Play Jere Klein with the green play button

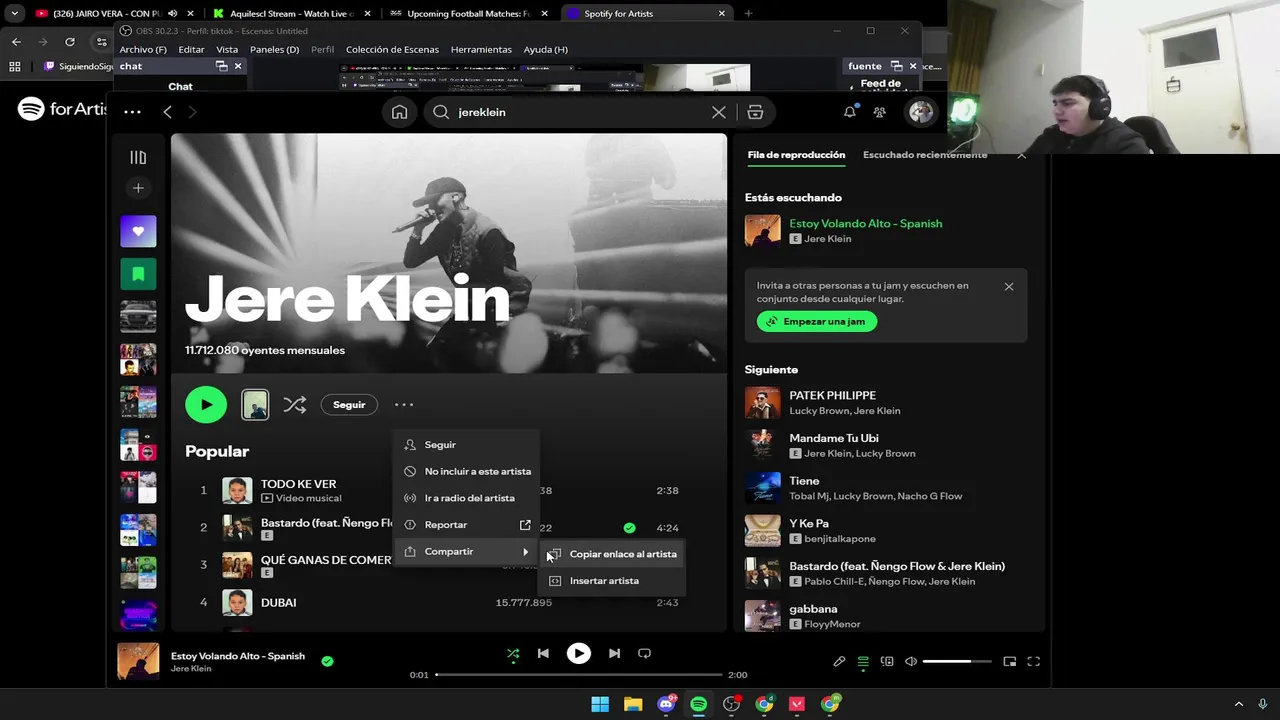[x=206, y=404]
